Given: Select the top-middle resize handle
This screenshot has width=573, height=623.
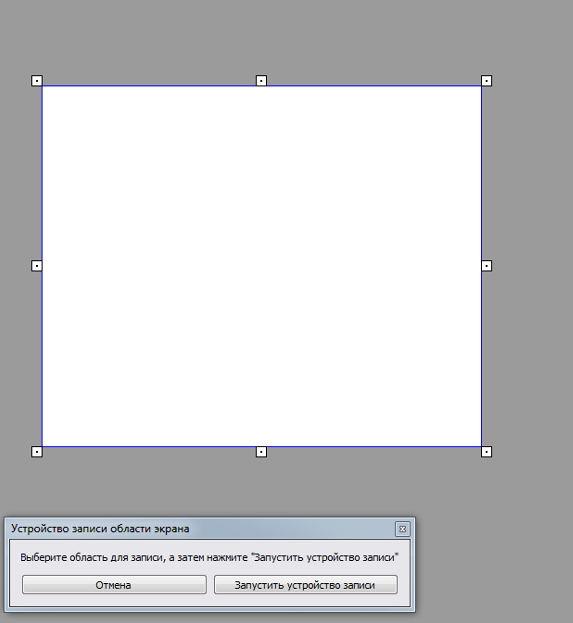Looking at the screenshot, I should (261, 81).
